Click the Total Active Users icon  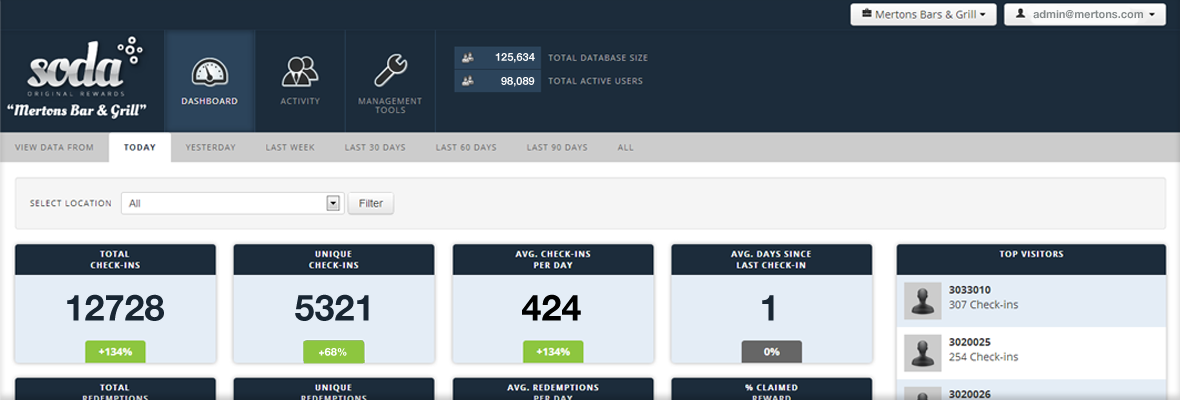click(x=467, y=81)
